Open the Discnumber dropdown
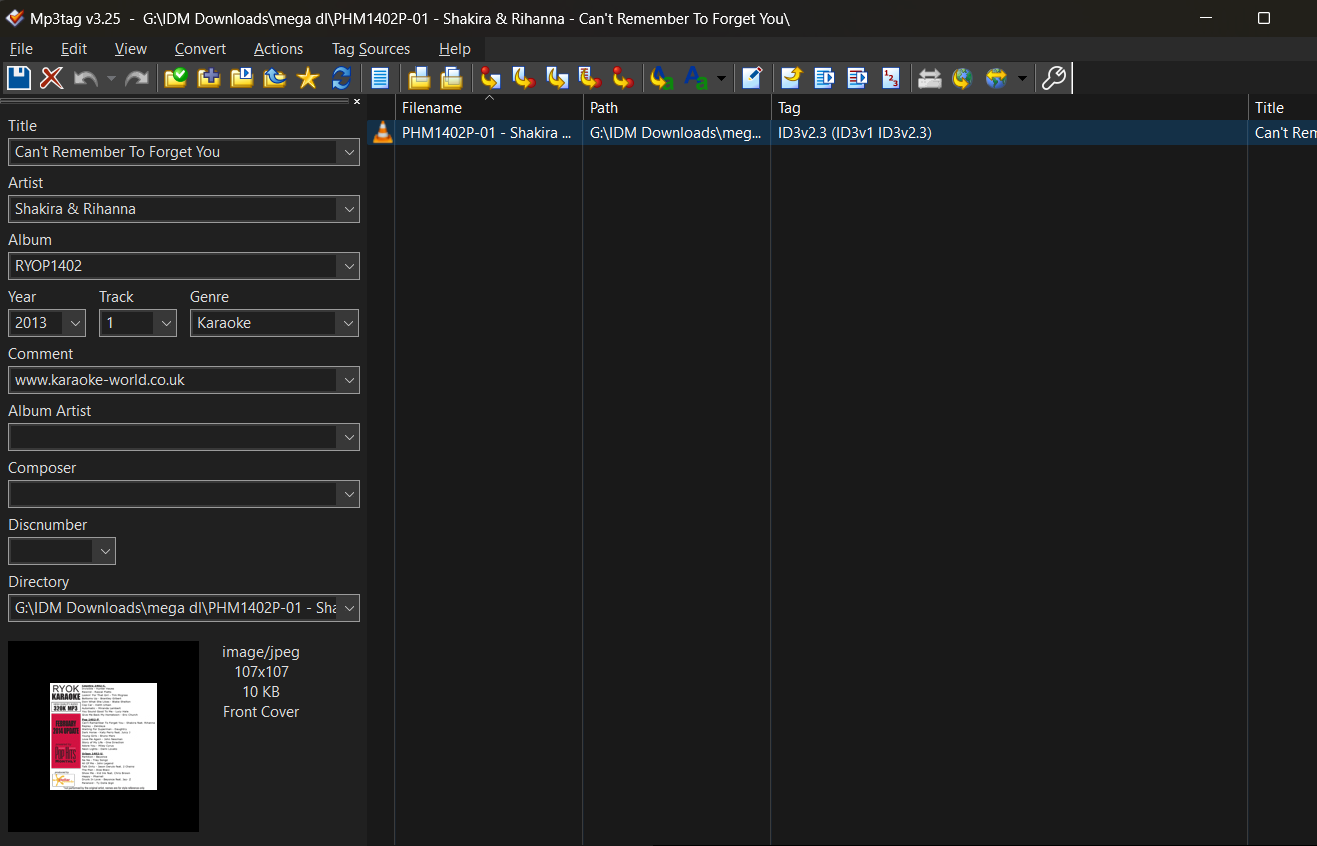 (104, 551)
